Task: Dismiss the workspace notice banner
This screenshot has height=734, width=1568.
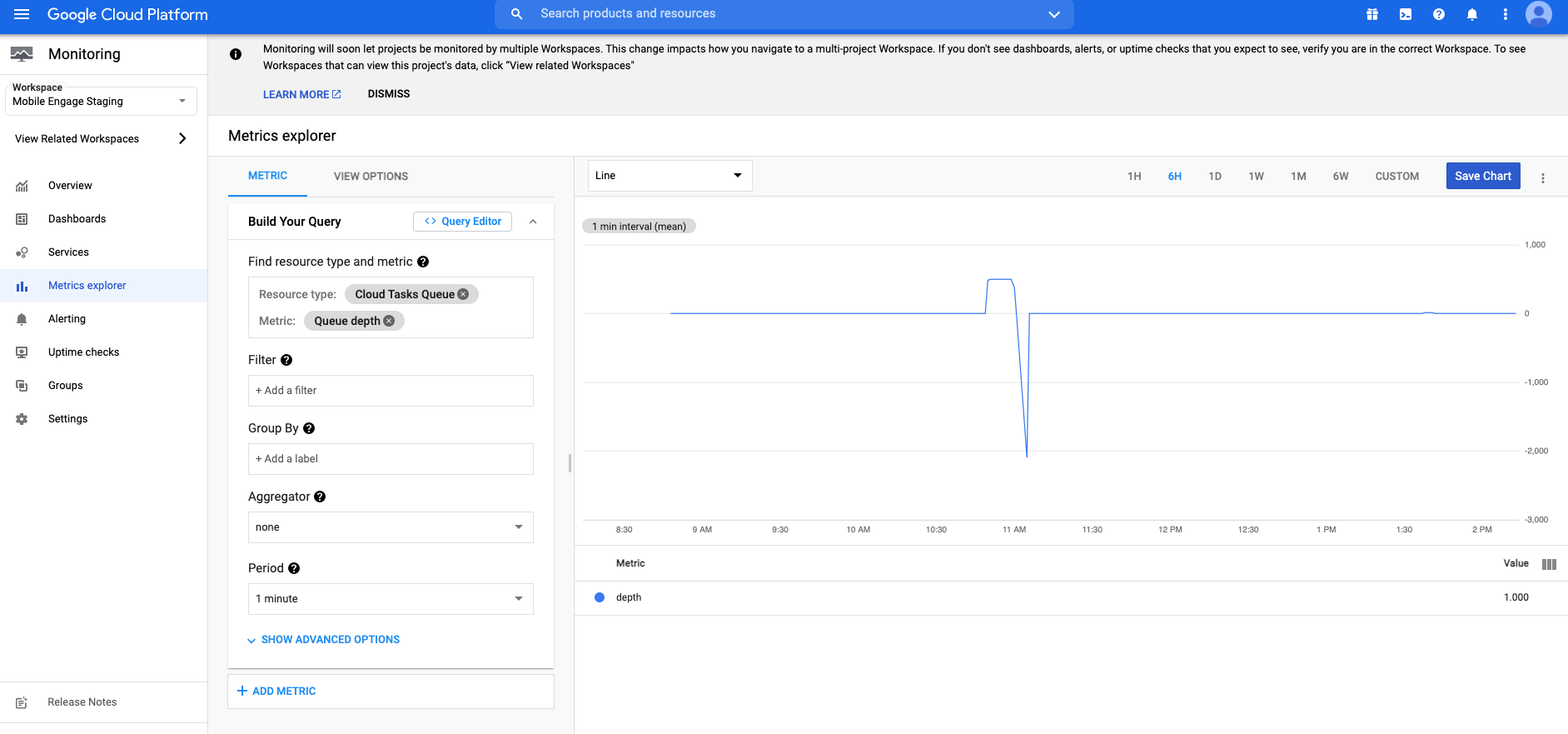Action: [389, 94]
